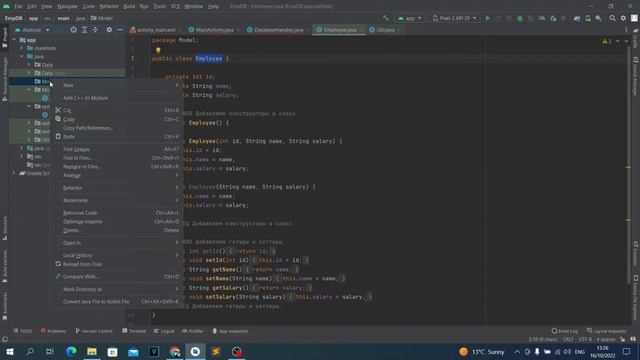The width and height of the screenshot is (640, 360).
Task: Open editor tabs more options icon
Action: pos(626,30)
